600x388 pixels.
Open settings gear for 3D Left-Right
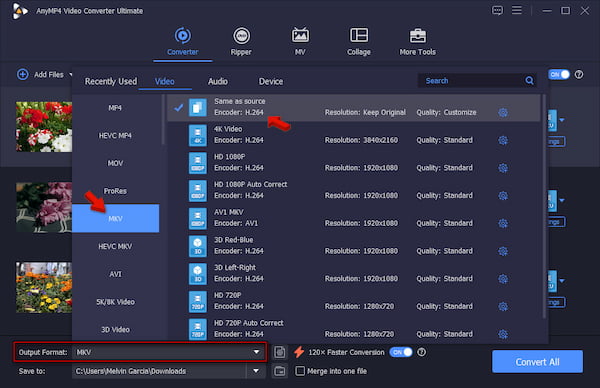[503, 279]
